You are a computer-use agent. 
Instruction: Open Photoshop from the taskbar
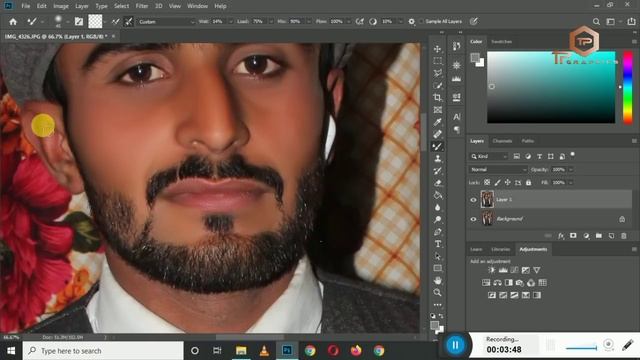[287, 351]
